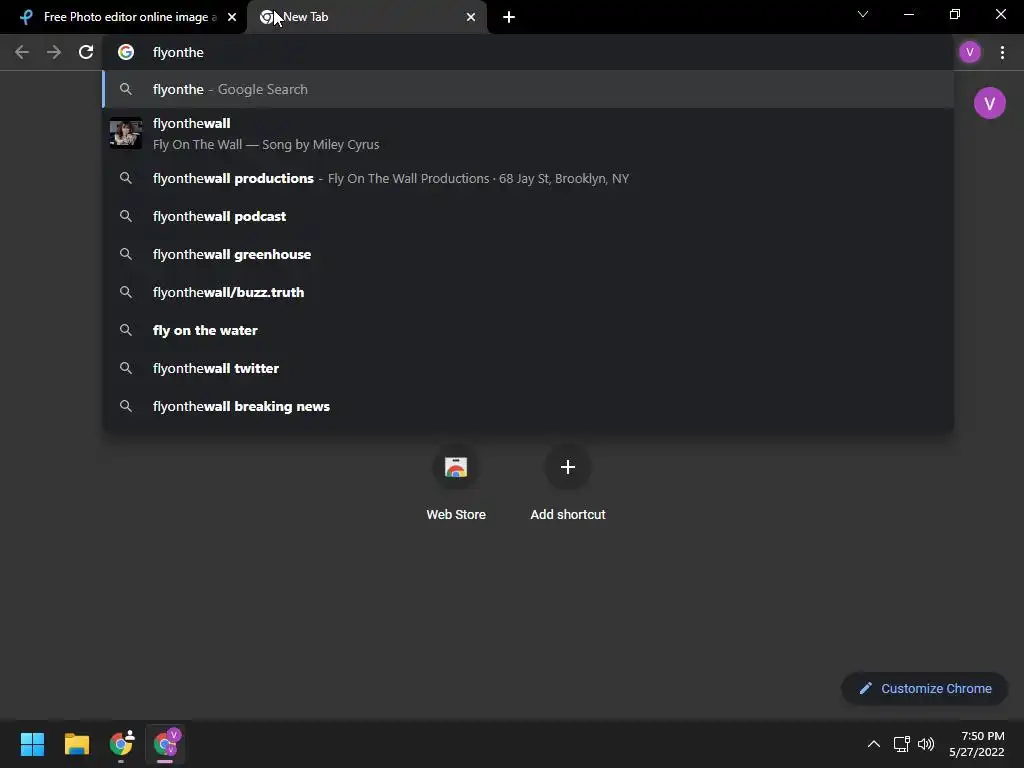Click the browser back arrow
This screenshot has width=1024, height=768.
[x=22, y=52]
